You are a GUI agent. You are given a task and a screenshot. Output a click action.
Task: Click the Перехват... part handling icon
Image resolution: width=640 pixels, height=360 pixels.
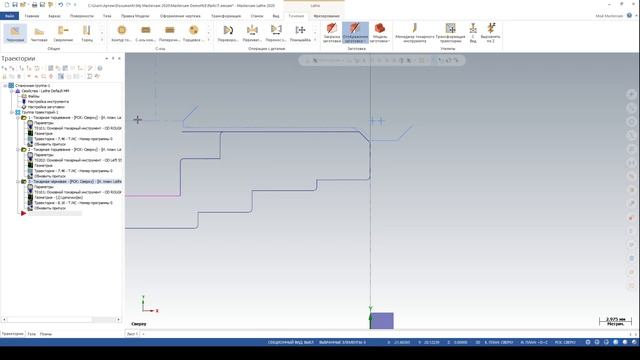coord(252,33)
